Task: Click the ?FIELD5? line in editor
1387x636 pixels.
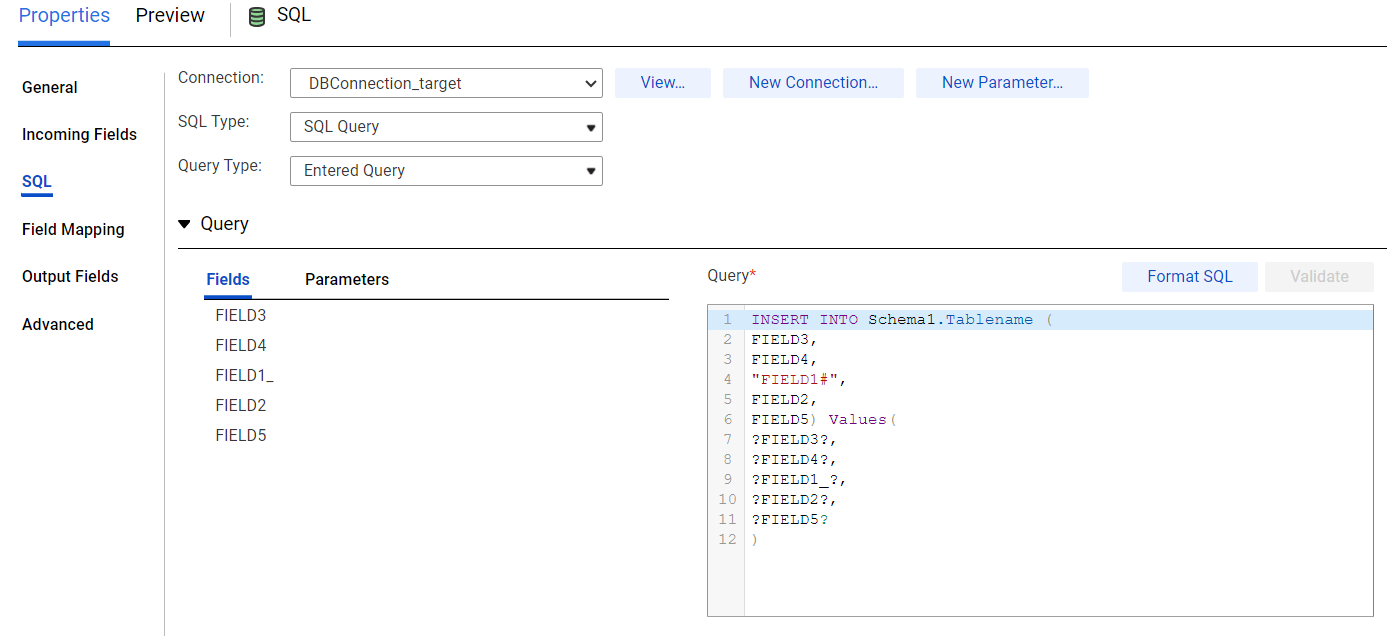Action: (x=790, y=520)
